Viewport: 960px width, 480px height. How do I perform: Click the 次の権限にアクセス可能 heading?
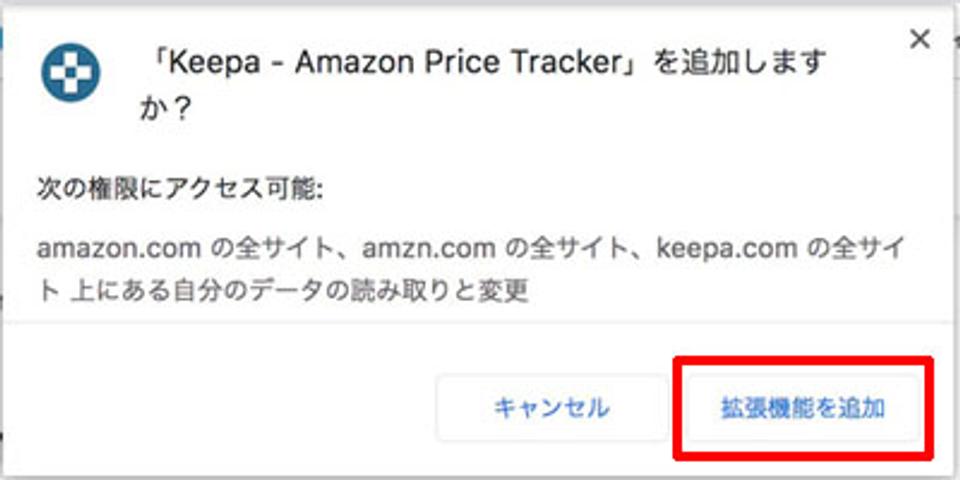pos(179,190)
